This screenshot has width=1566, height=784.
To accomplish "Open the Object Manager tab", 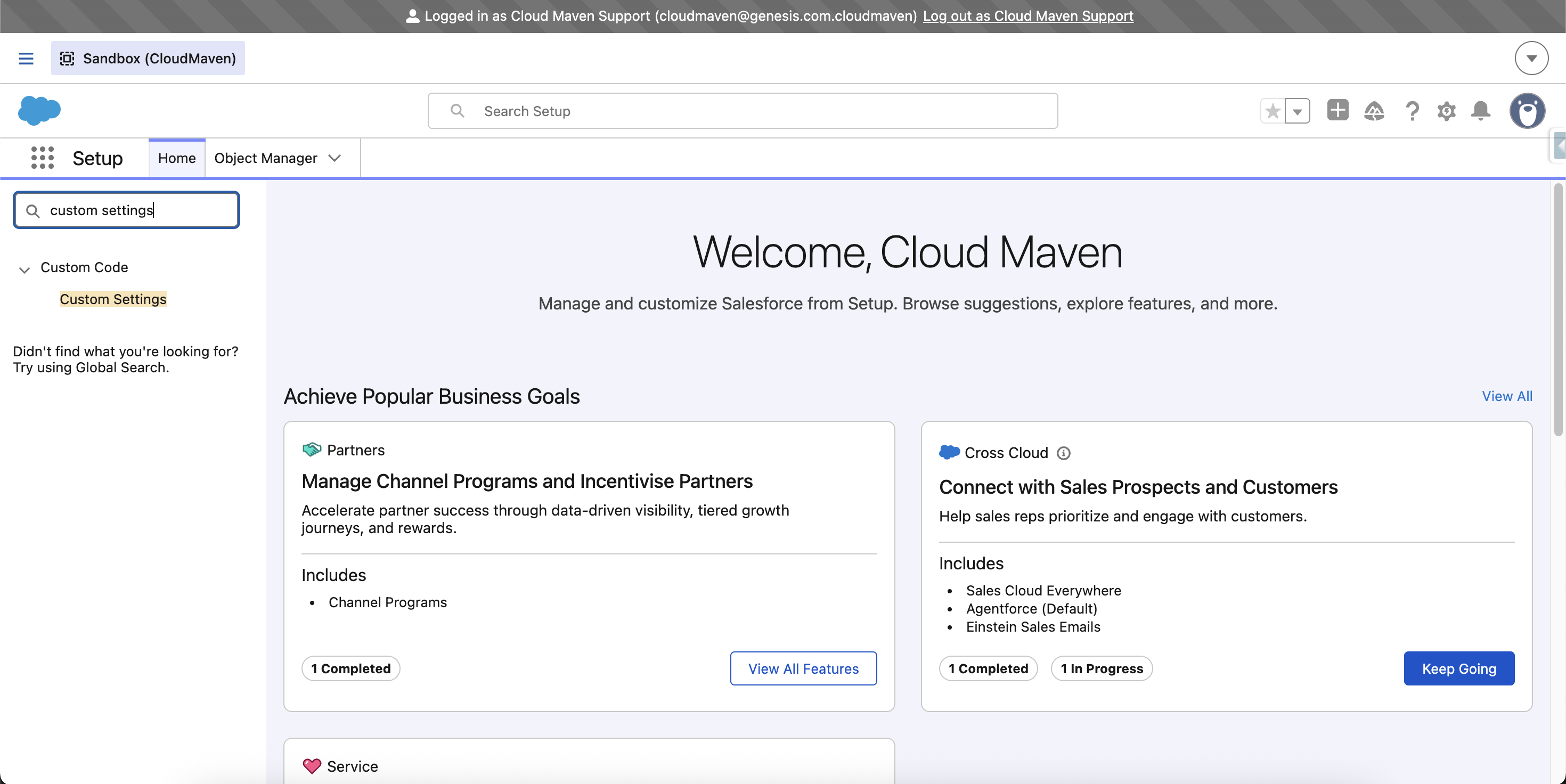I will pos(266,158).
